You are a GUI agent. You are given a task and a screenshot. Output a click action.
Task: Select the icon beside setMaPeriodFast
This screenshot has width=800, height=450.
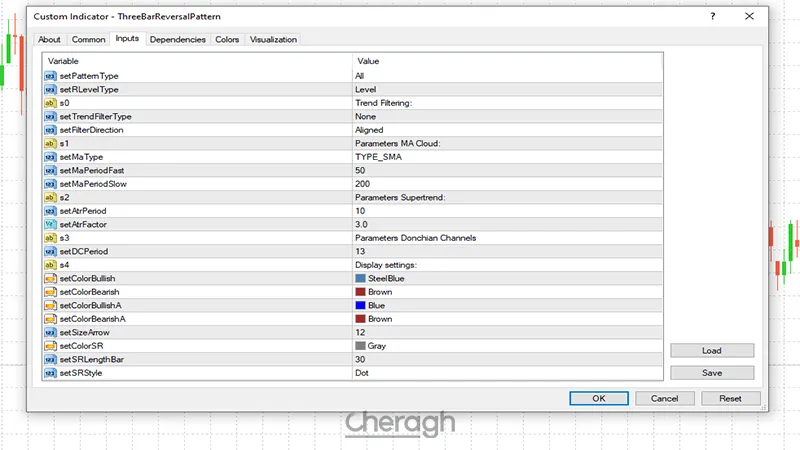coord(50,171)
